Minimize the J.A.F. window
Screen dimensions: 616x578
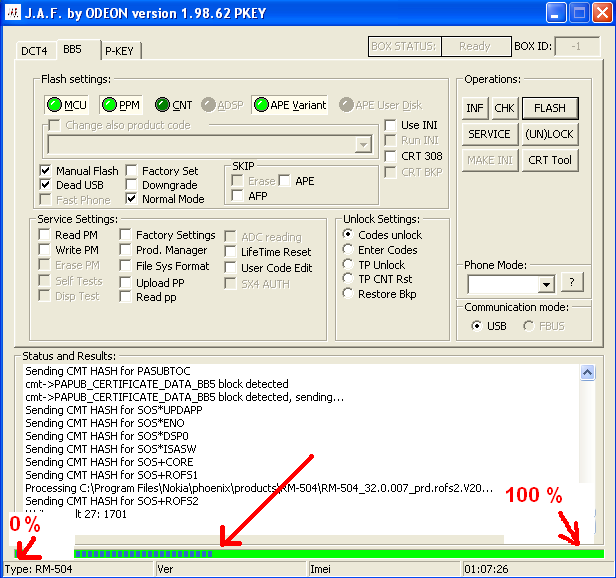coord(556,13)
